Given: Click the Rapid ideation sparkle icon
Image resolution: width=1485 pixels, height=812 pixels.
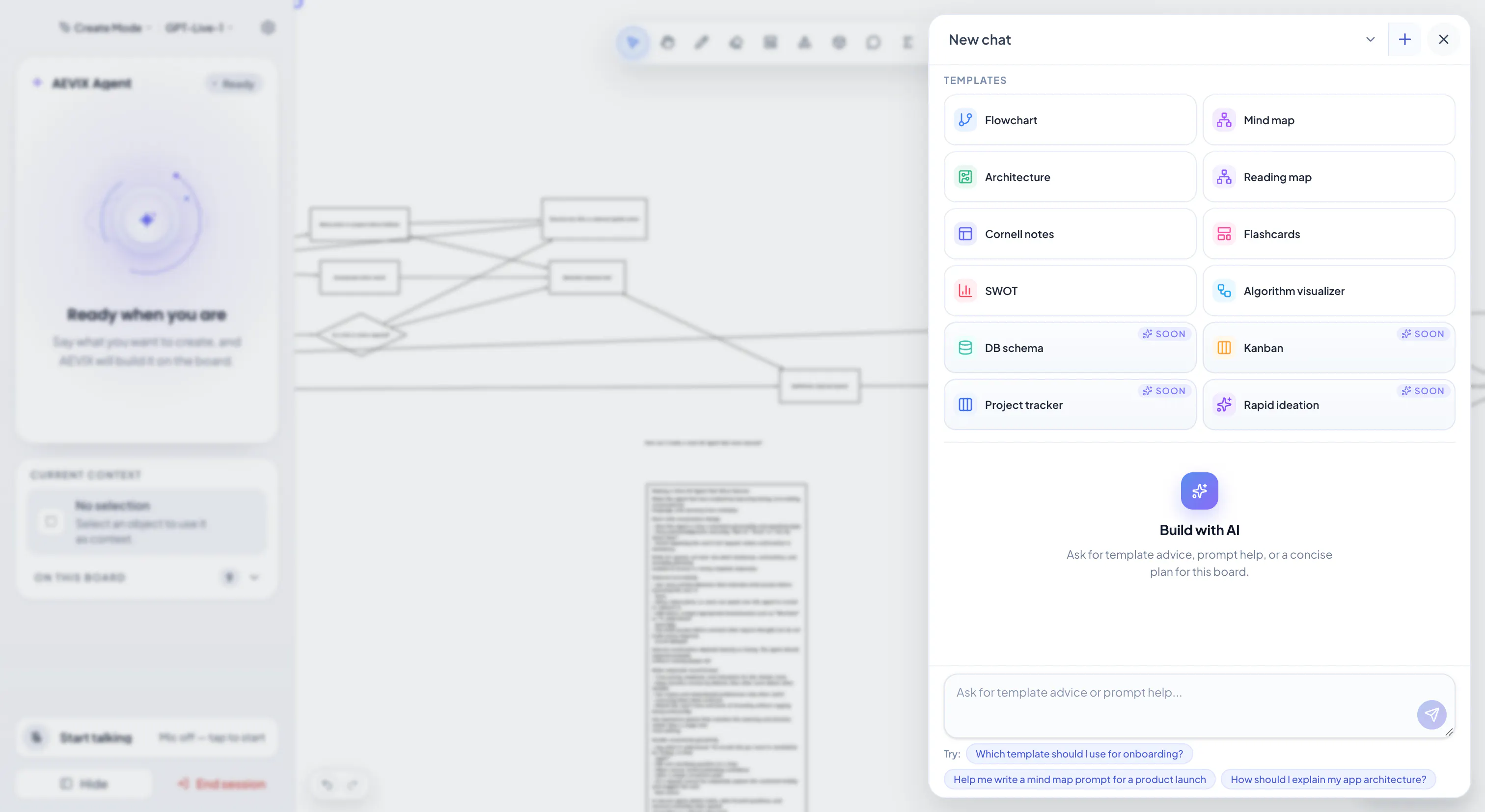Looking at the screenshot, I should pos(1224,405).
